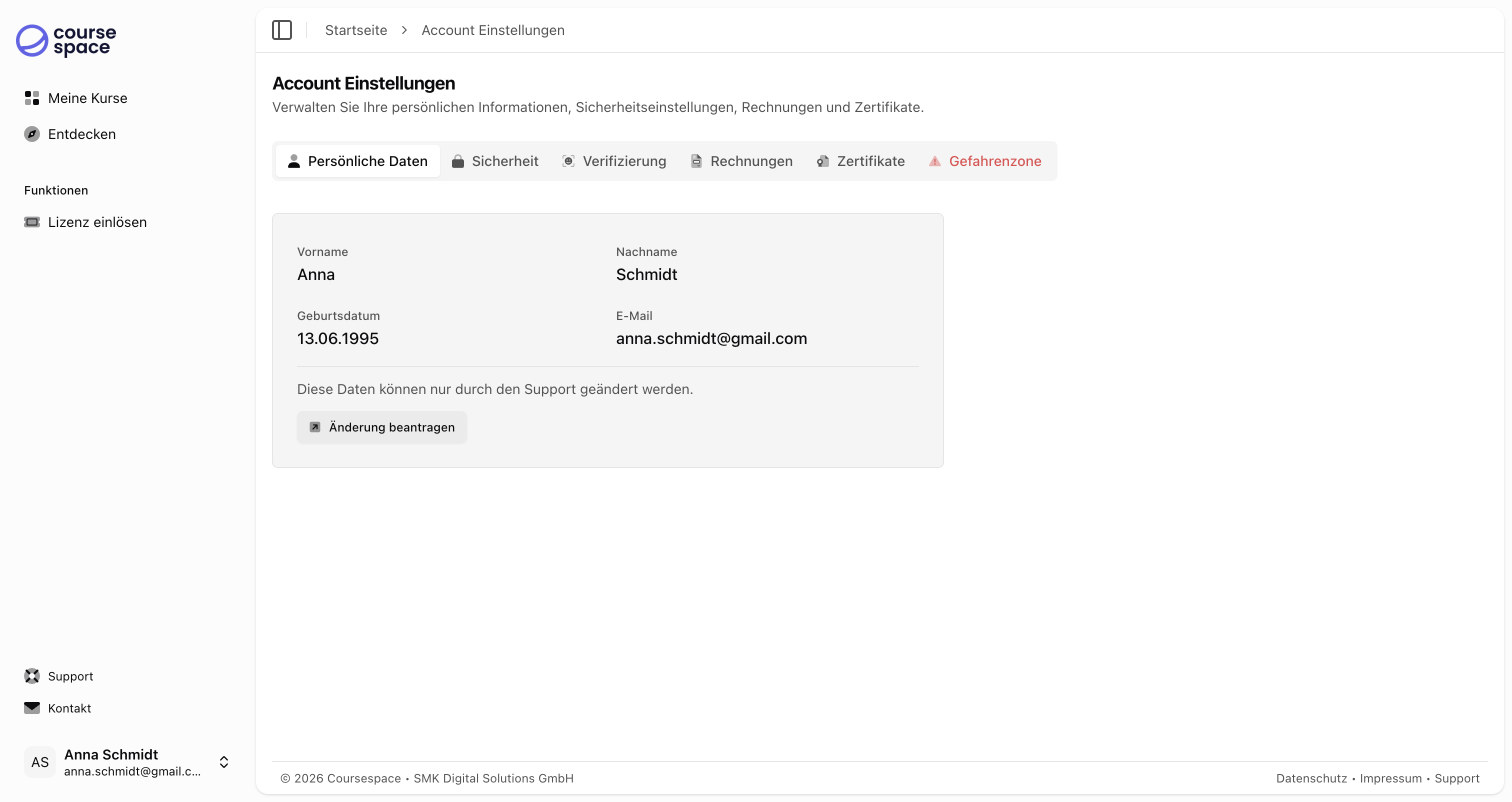Select the Persönliche Daten tab

click(357, 161)
